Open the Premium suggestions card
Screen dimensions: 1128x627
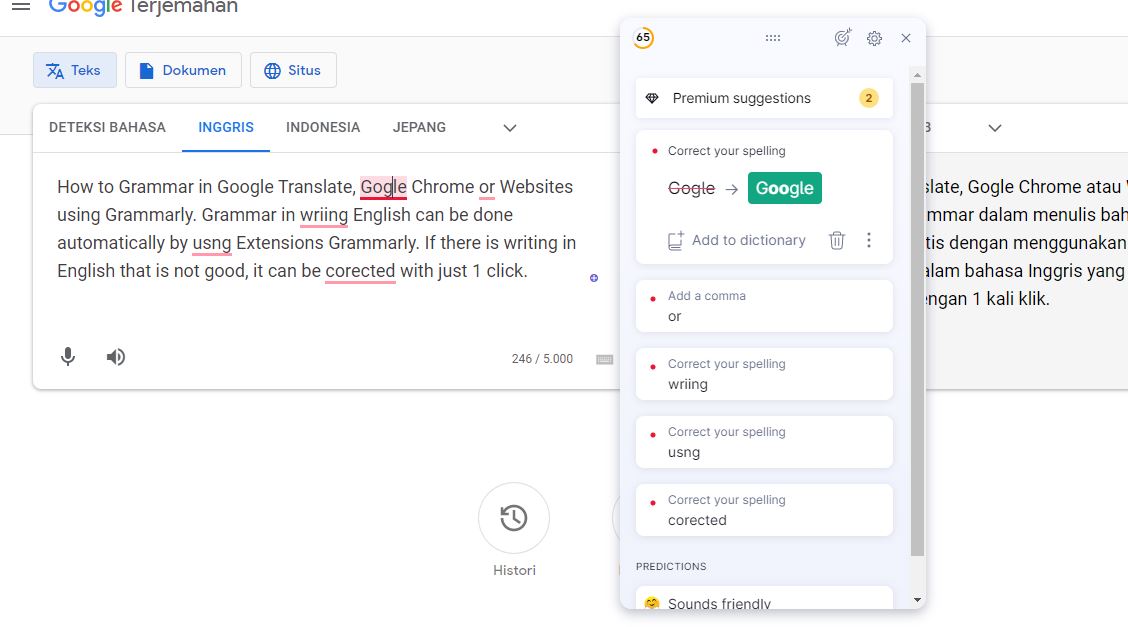click(764, 98)
